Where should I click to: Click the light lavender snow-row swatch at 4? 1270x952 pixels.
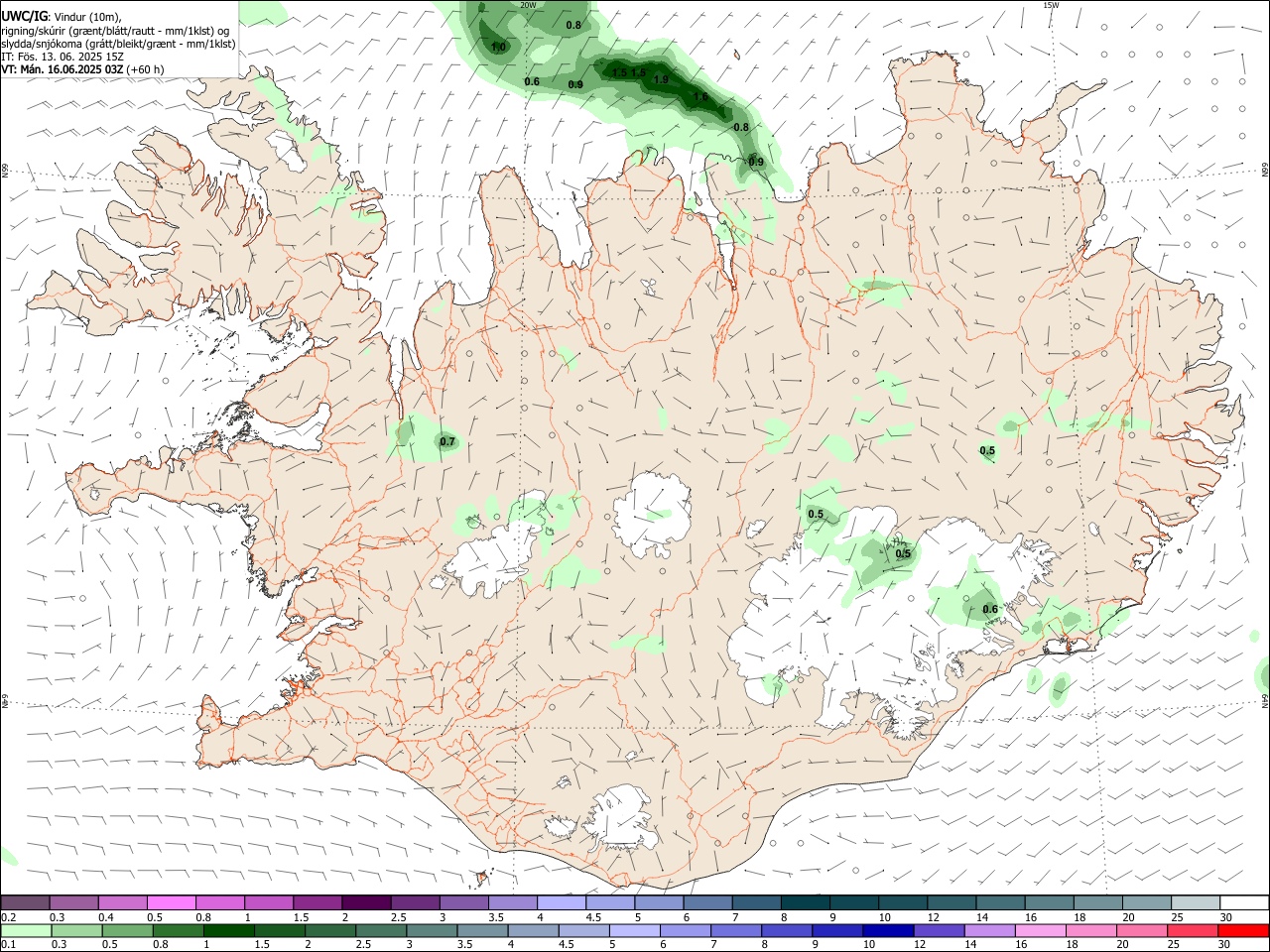[x=562, y=903]
